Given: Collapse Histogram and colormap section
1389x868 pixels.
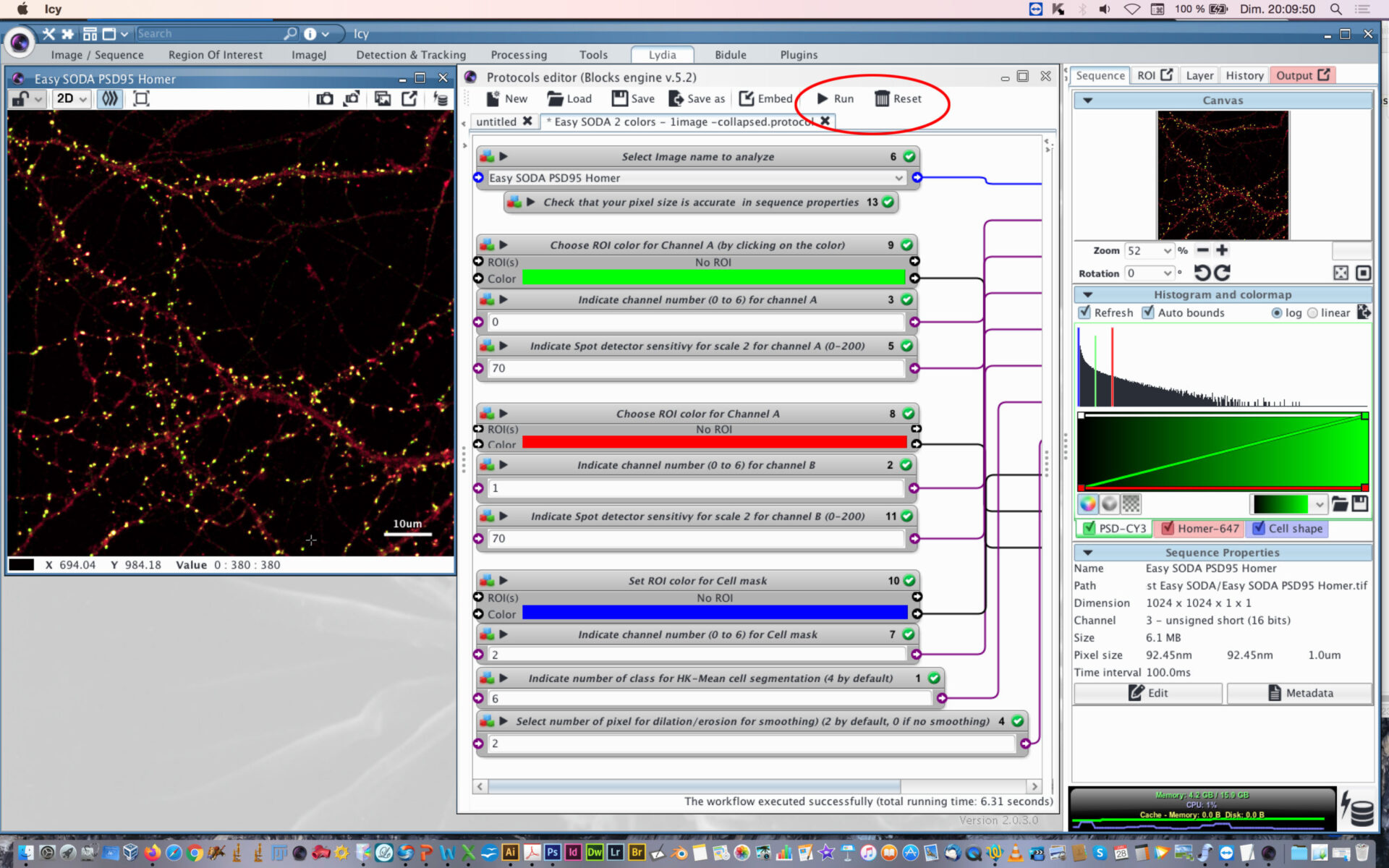Looking at the screenshot, I should (1087, 294).
